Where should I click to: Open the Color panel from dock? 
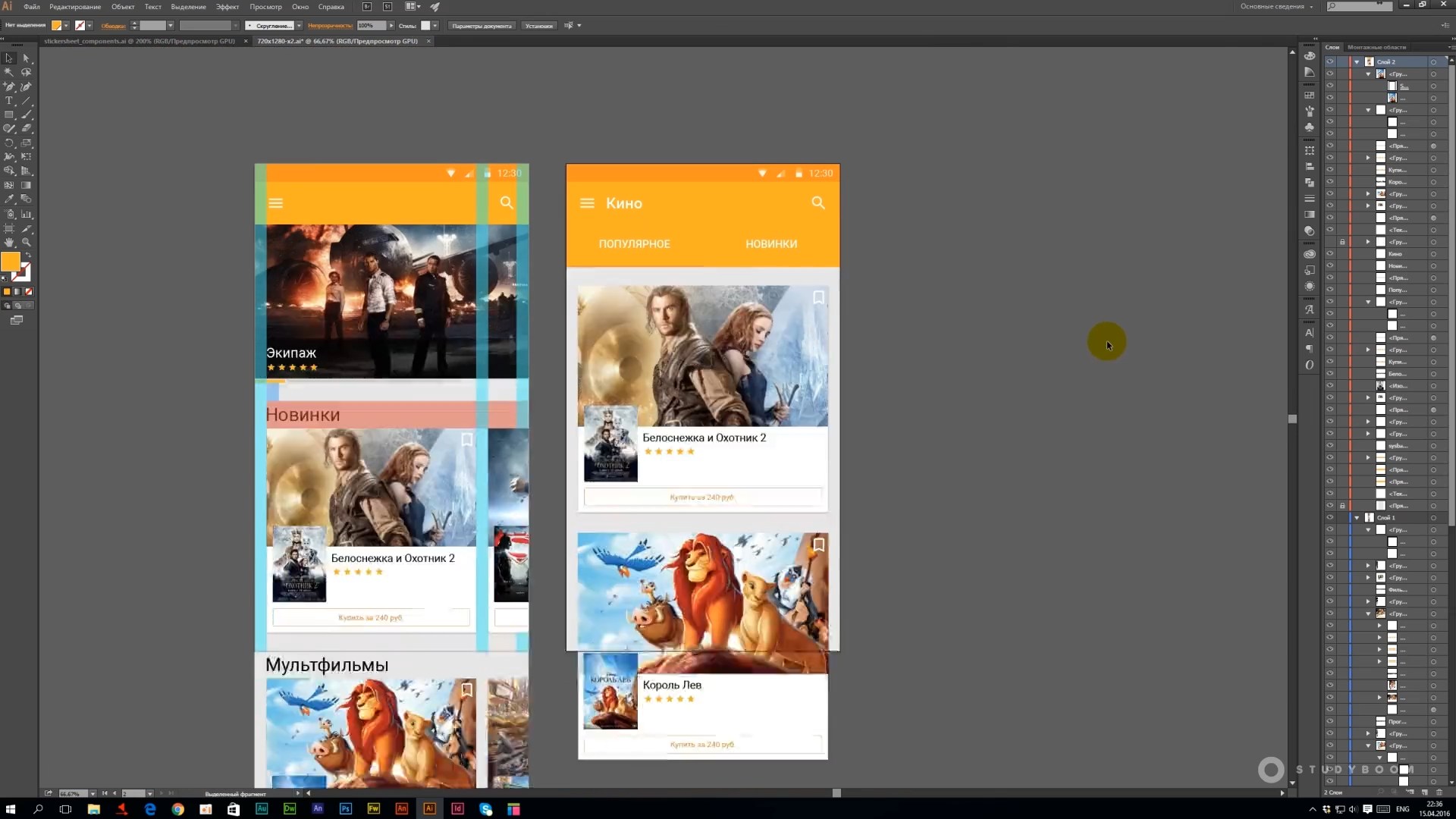pos(1310,56)
